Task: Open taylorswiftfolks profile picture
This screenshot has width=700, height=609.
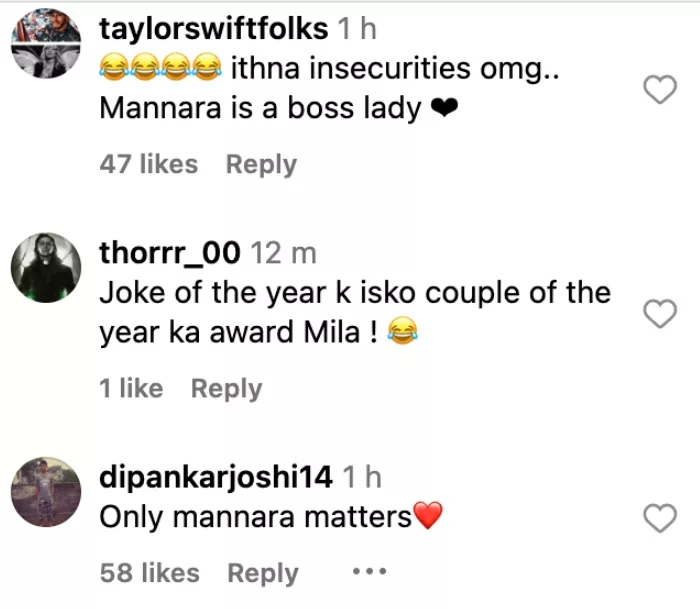Action: pyautogui.click(x=45, y=47)
